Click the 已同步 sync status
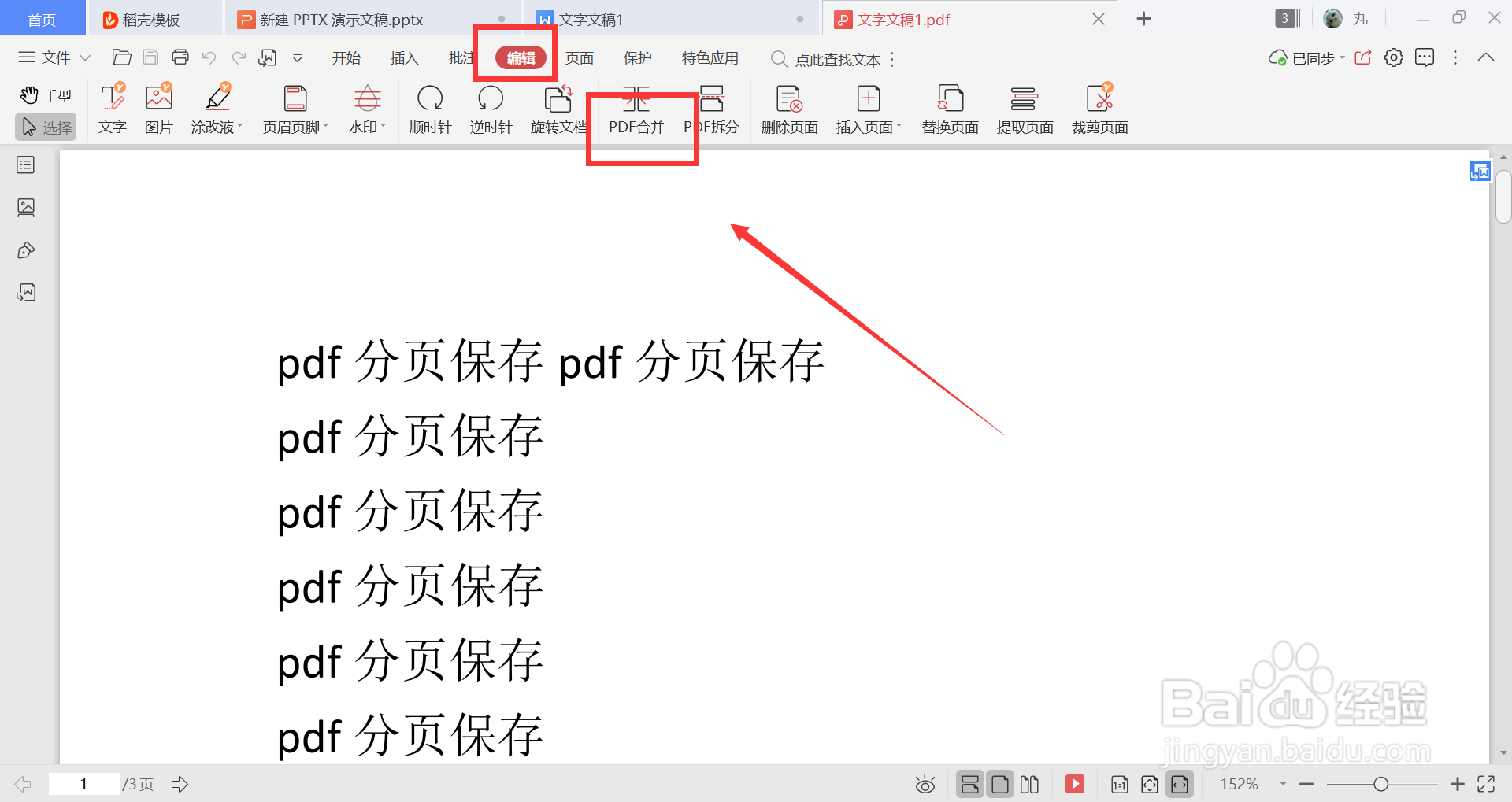 pyautogui.click(x=1307, y=57)
